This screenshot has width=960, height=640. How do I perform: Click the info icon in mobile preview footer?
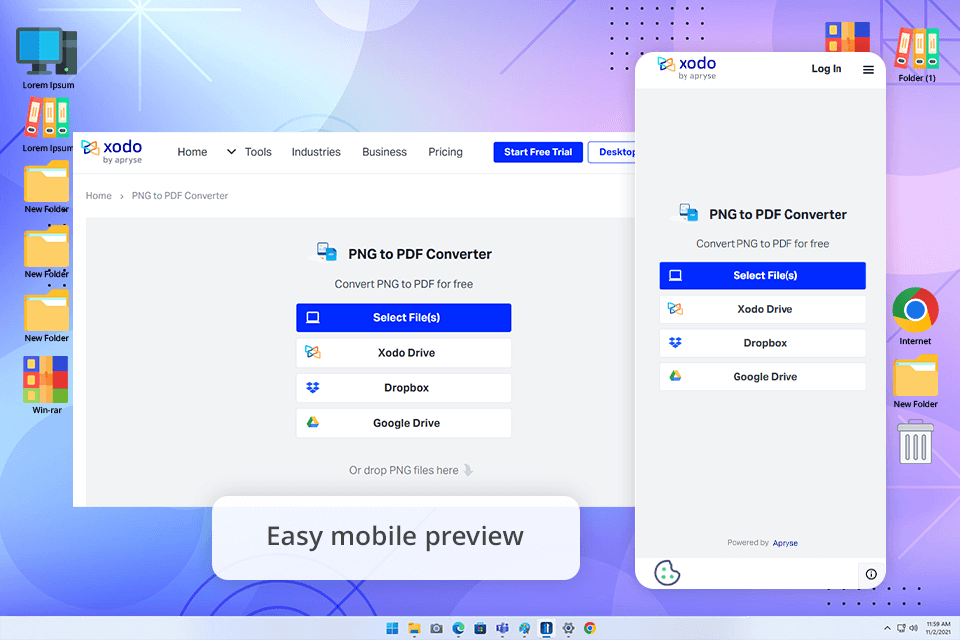(x=871, y=574)
